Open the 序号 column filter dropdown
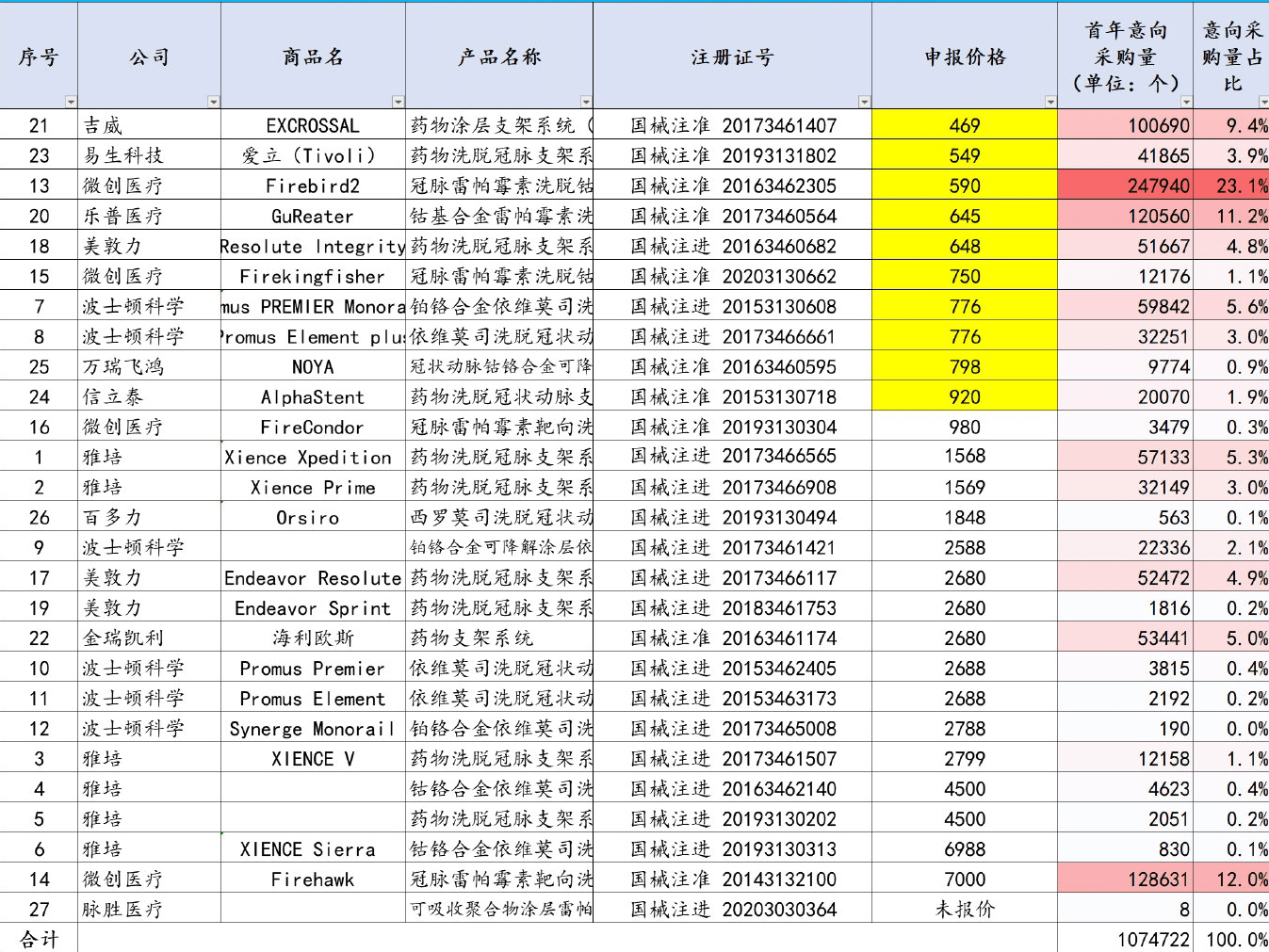Image resolution: width=1269 pixels, height=952 pixels. pyautogui.click(x=71, y=102)
